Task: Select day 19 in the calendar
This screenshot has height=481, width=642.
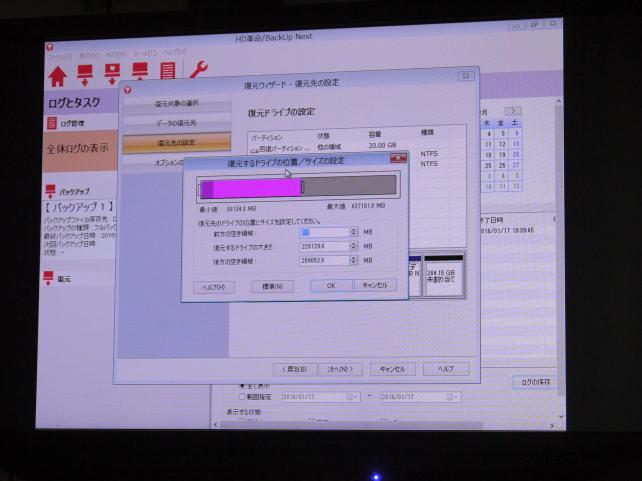Action: click(502, 155)
